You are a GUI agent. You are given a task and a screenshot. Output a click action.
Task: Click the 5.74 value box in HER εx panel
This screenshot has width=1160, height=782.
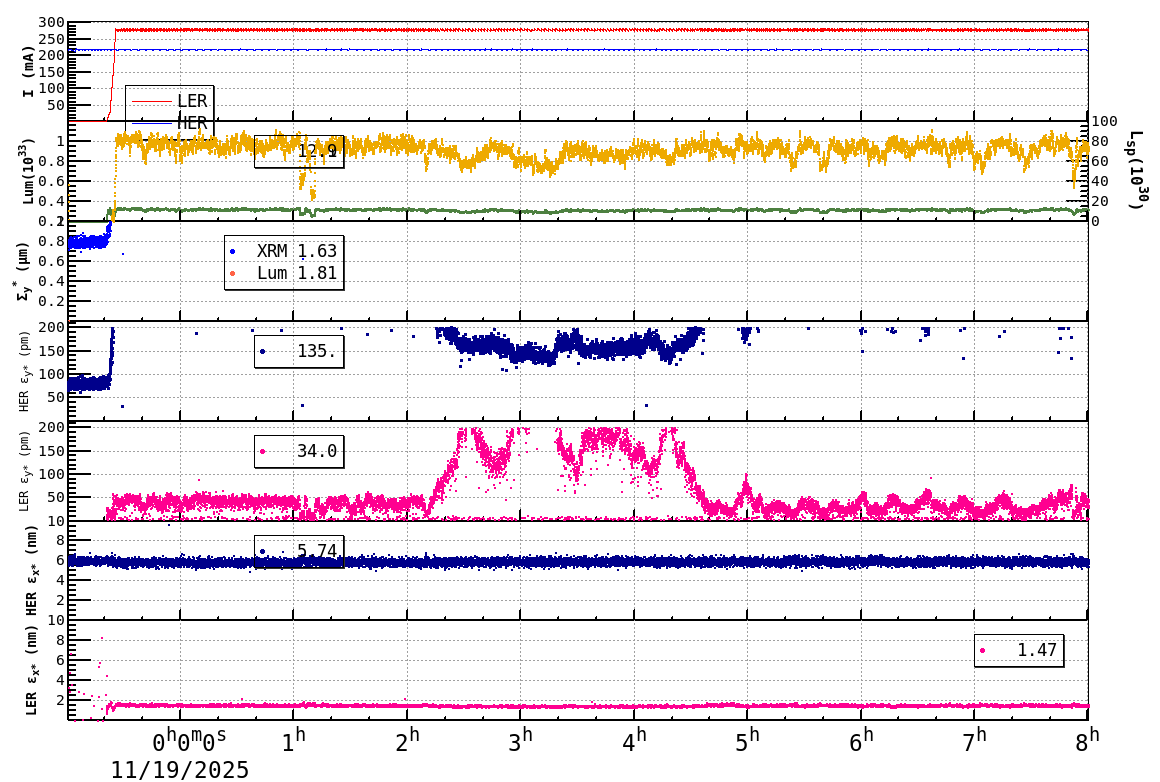[299, 551]
